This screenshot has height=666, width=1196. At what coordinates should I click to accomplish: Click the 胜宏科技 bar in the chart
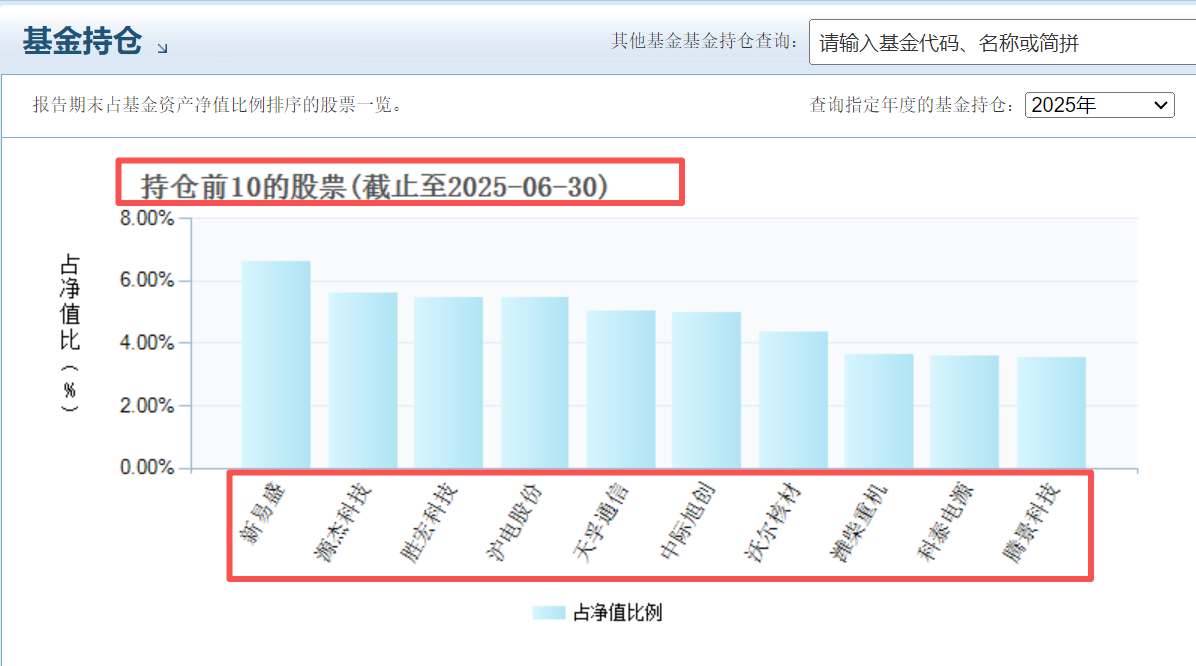point(448,382)
